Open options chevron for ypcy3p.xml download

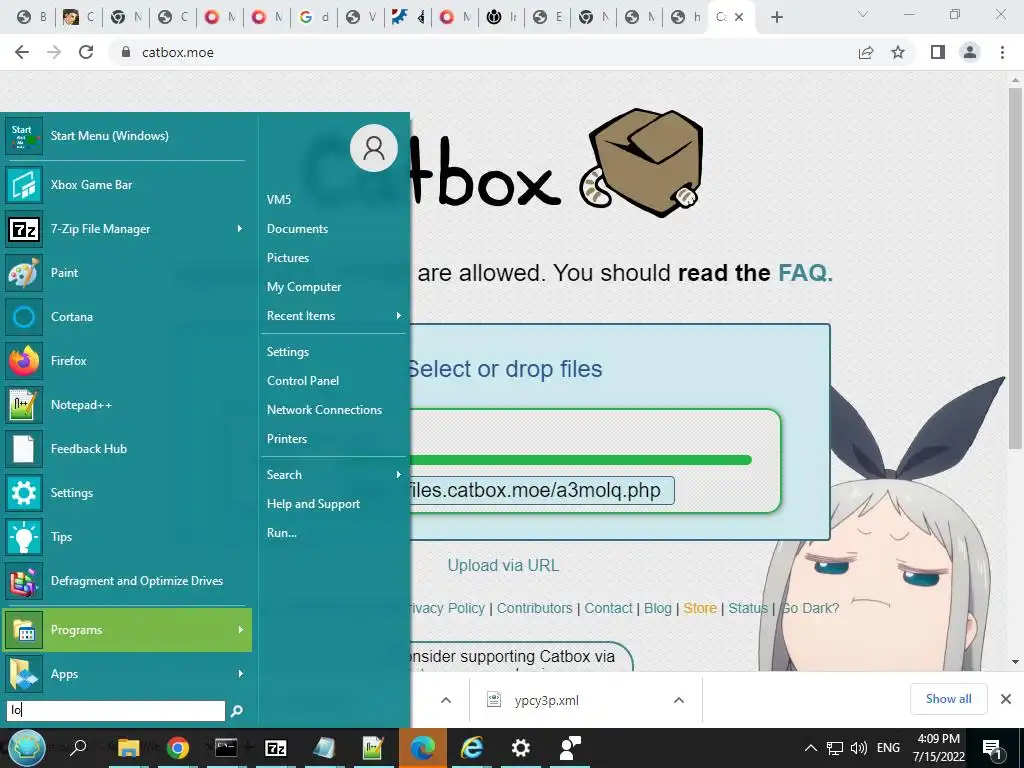click(x=679, y=700)
